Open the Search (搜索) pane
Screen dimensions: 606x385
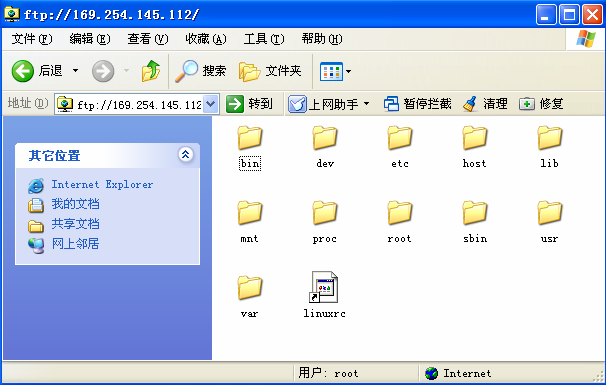(x=200, y=71)
